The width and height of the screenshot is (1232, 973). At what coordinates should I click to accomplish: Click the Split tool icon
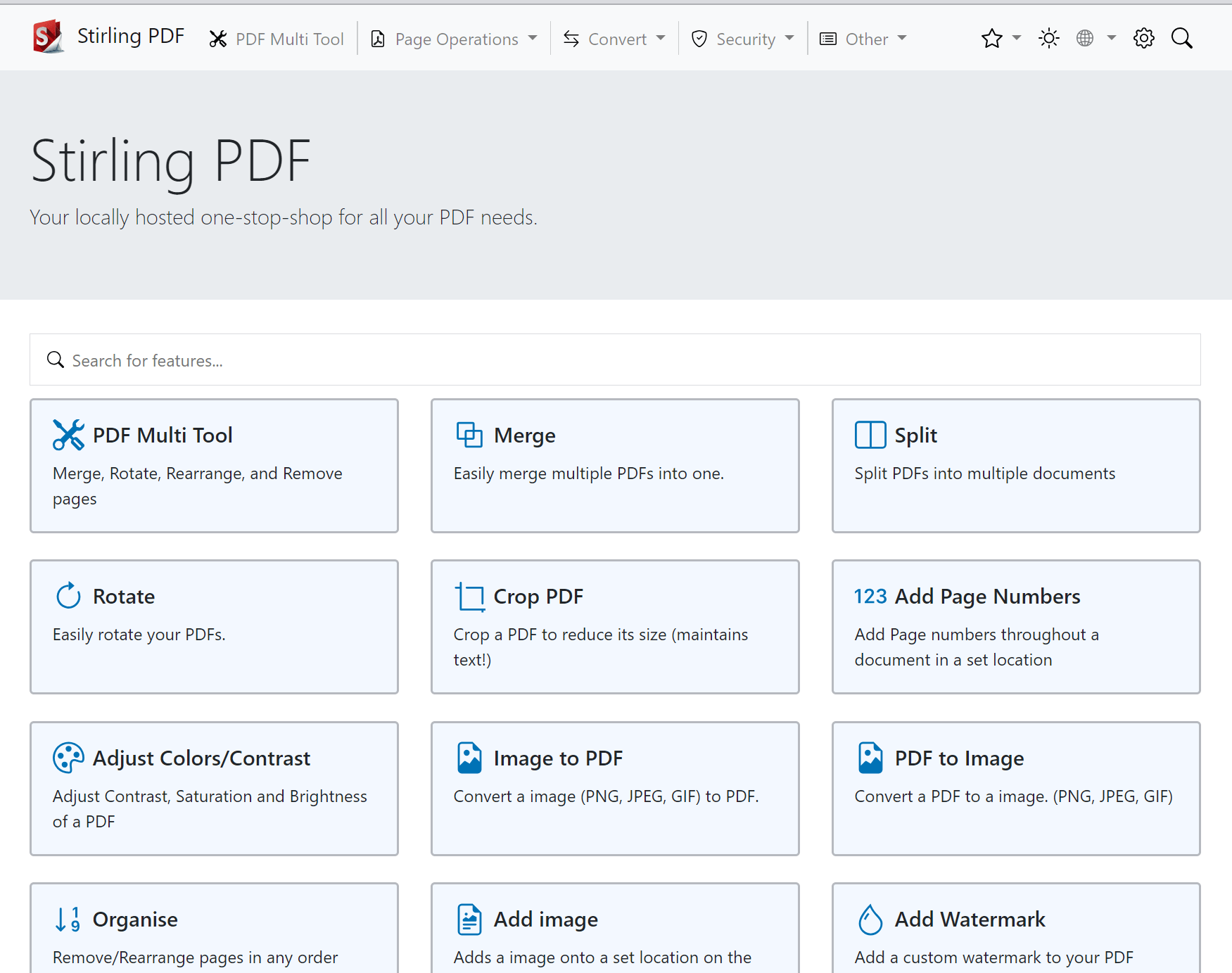point(870,435)
